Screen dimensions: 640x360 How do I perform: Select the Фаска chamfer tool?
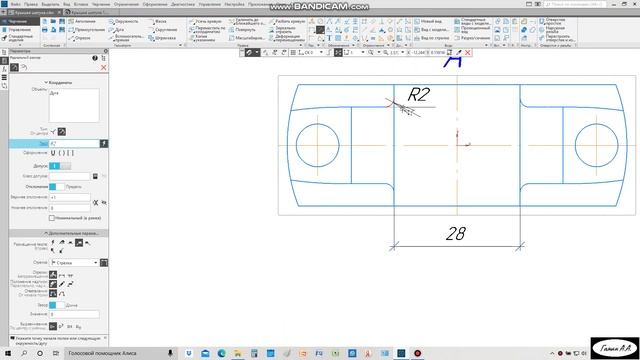[x=157, y=21]
